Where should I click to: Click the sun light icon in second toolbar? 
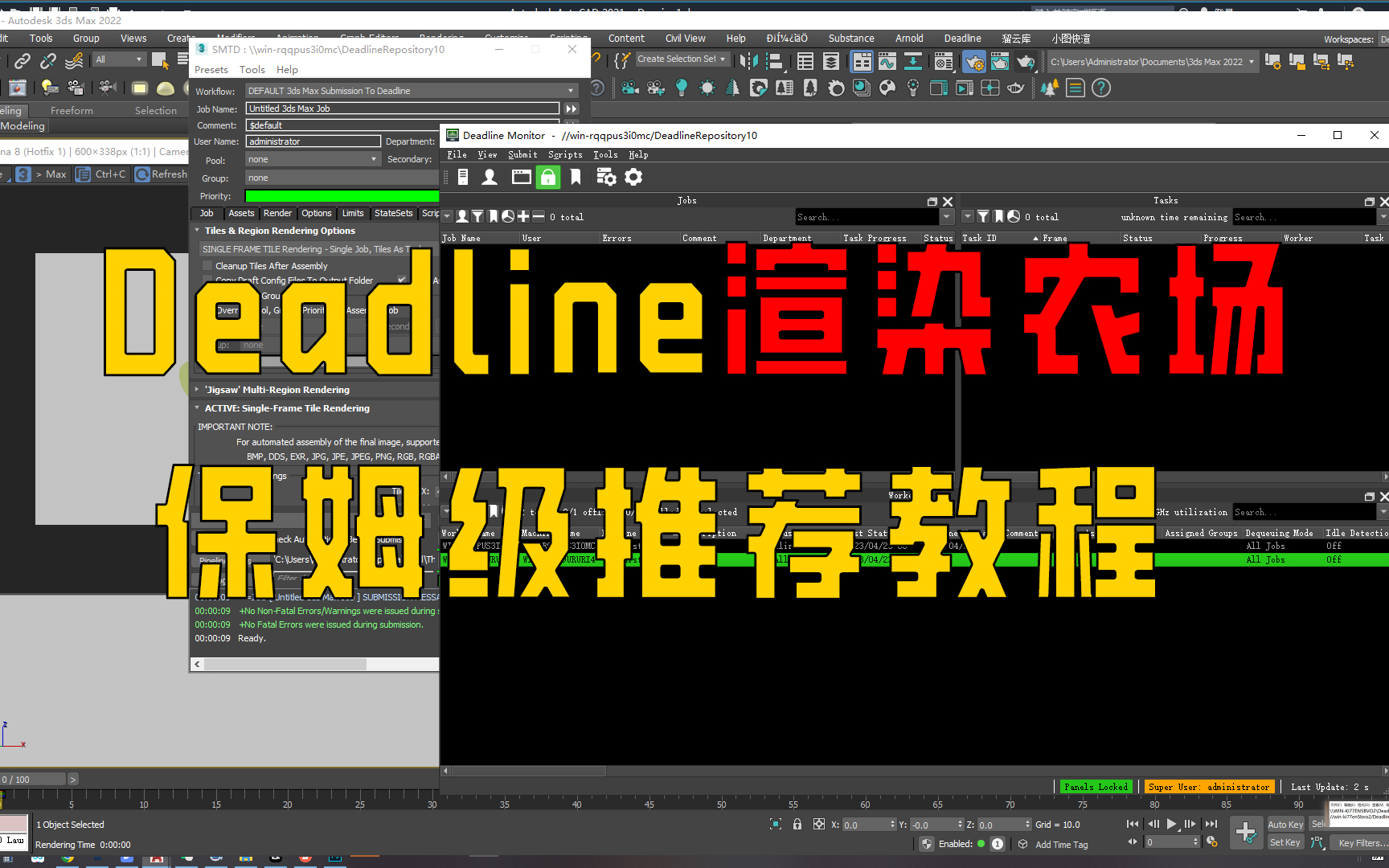coord(707,88)
